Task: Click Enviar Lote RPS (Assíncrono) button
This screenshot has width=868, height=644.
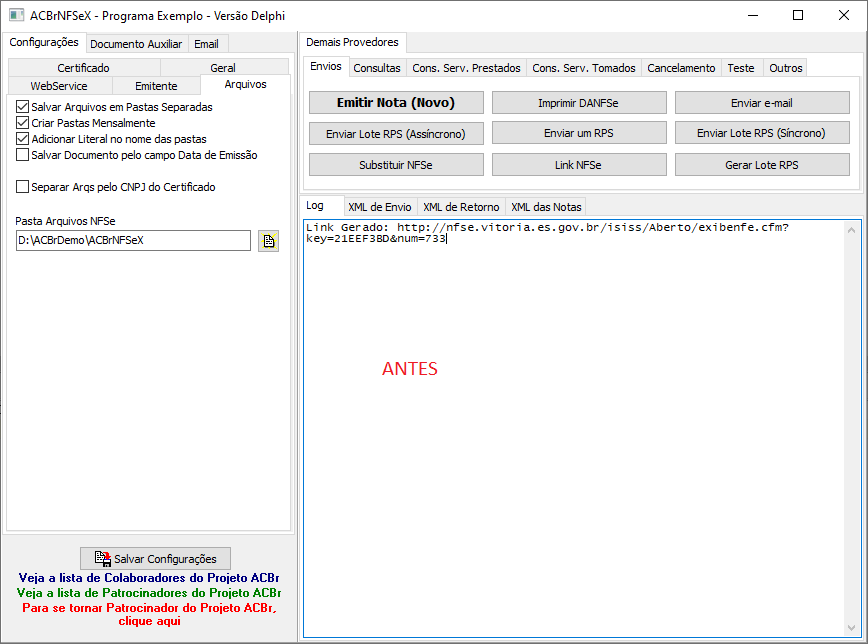Action: click(396, 133)
